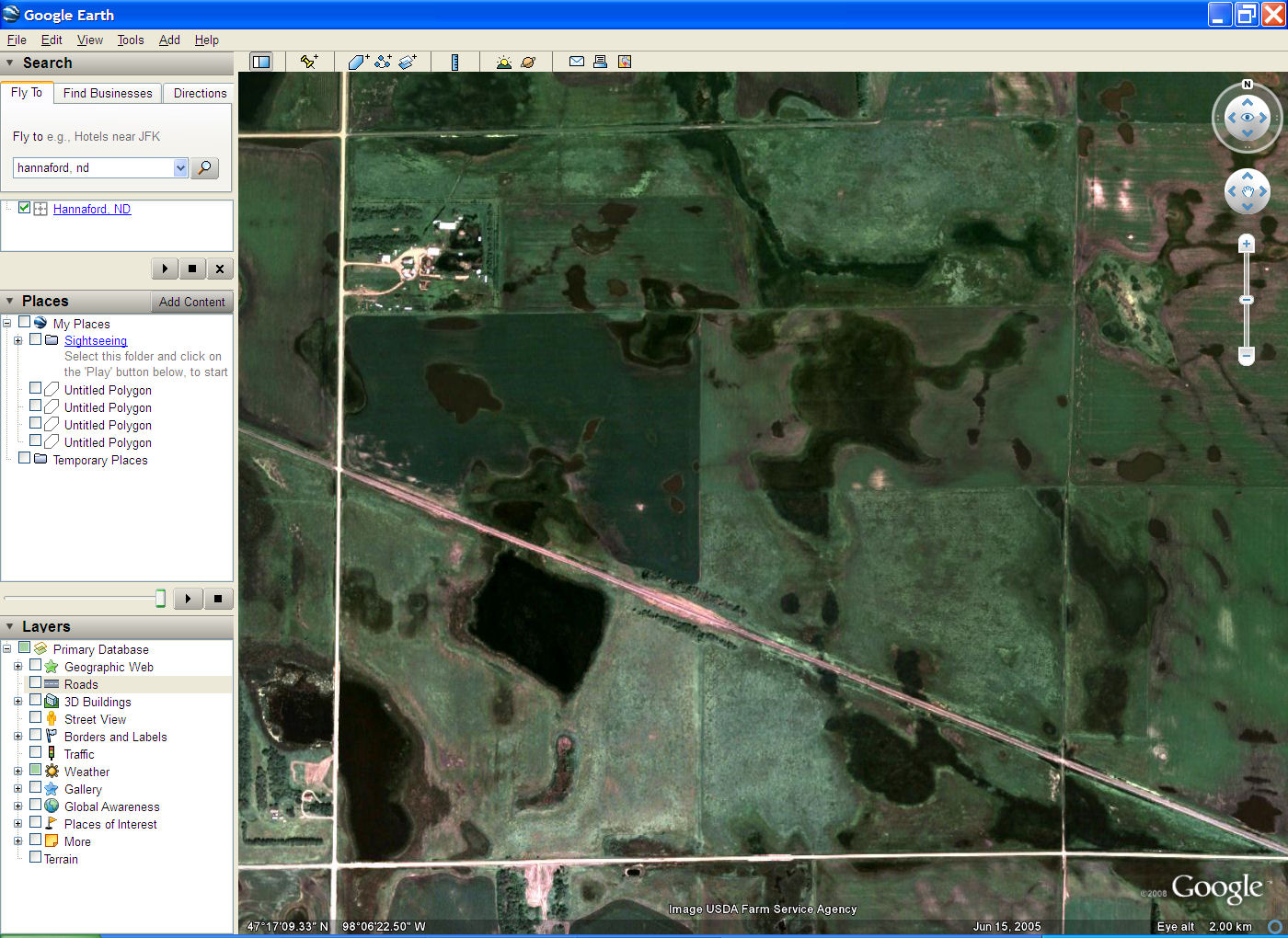Collapse the Places panel triangle
1288x938 pixels.
click(x=10, y=302)
